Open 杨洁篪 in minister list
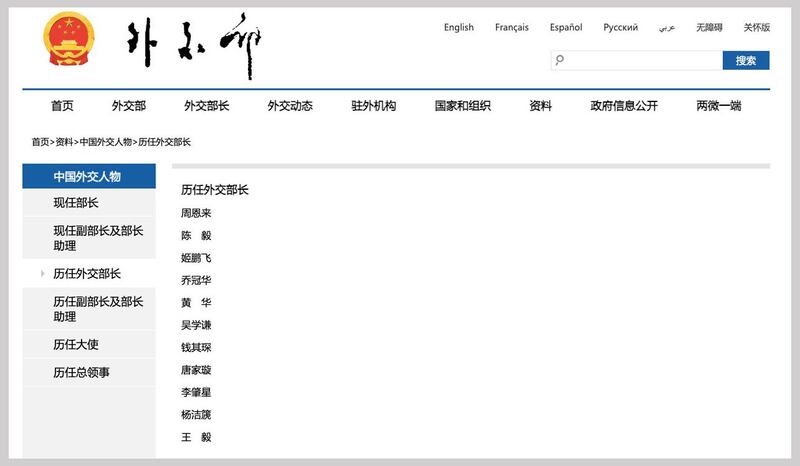 (x=196, y=415)
